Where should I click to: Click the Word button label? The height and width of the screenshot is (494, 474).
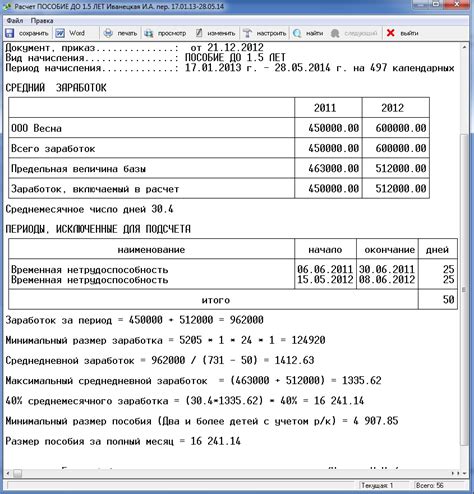coord(77,33)
